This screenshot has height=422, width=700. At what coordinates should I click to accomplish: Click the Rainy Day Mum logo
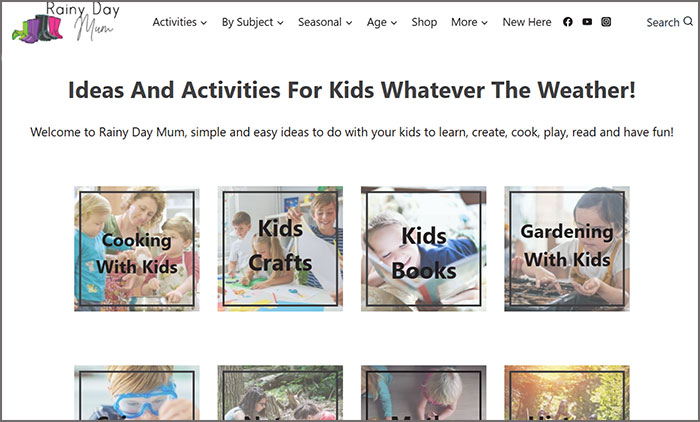(62, 23)
